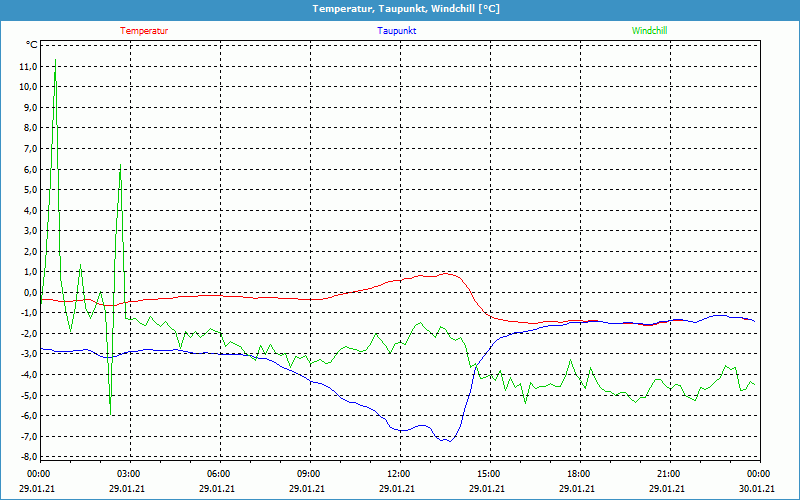Select the 21:00 time axis label
This screenshot has height=500, width=800.
pyautogui.click(x=669, y=474)
